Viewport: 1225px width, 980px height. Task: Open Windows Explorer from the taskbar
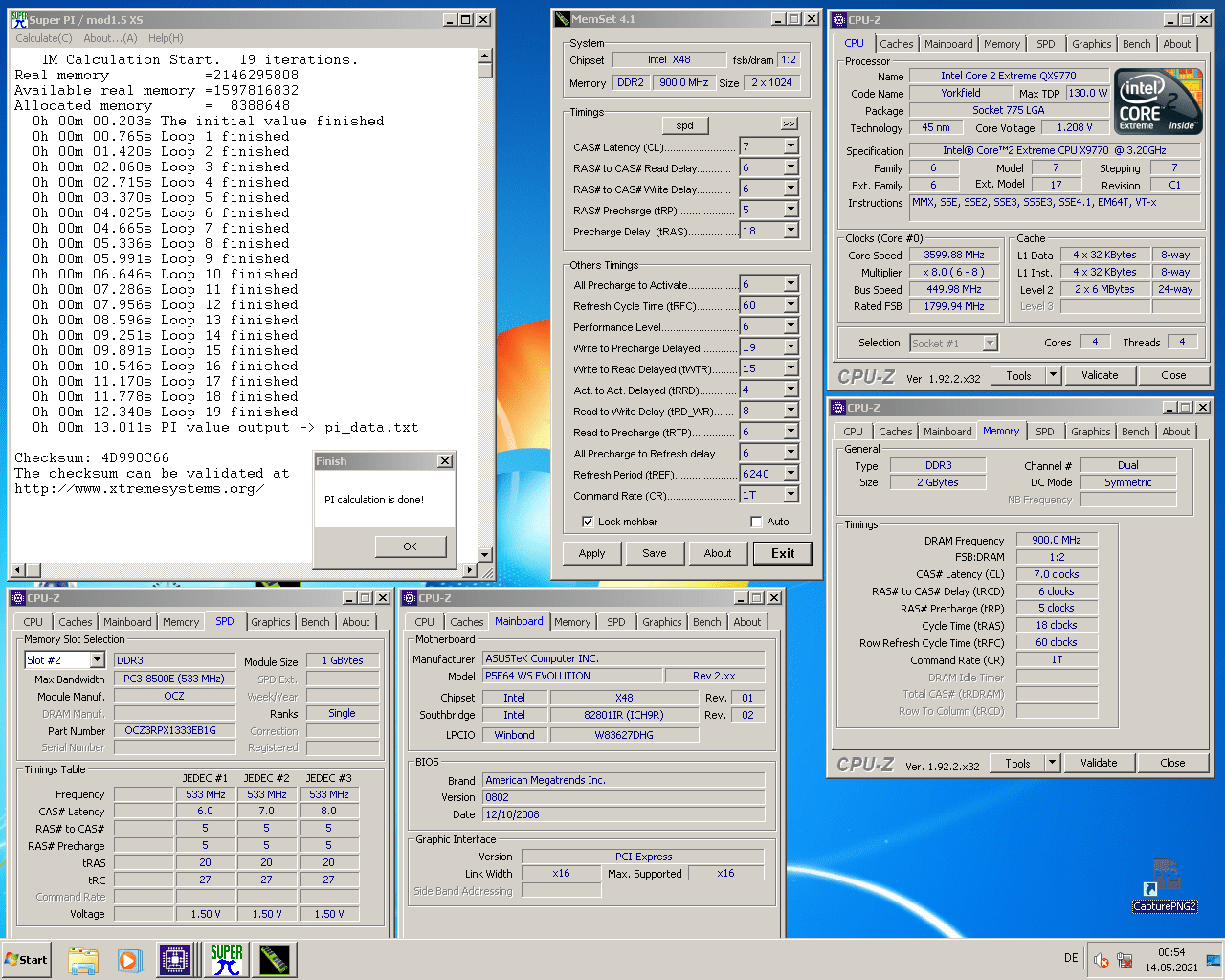83,960
